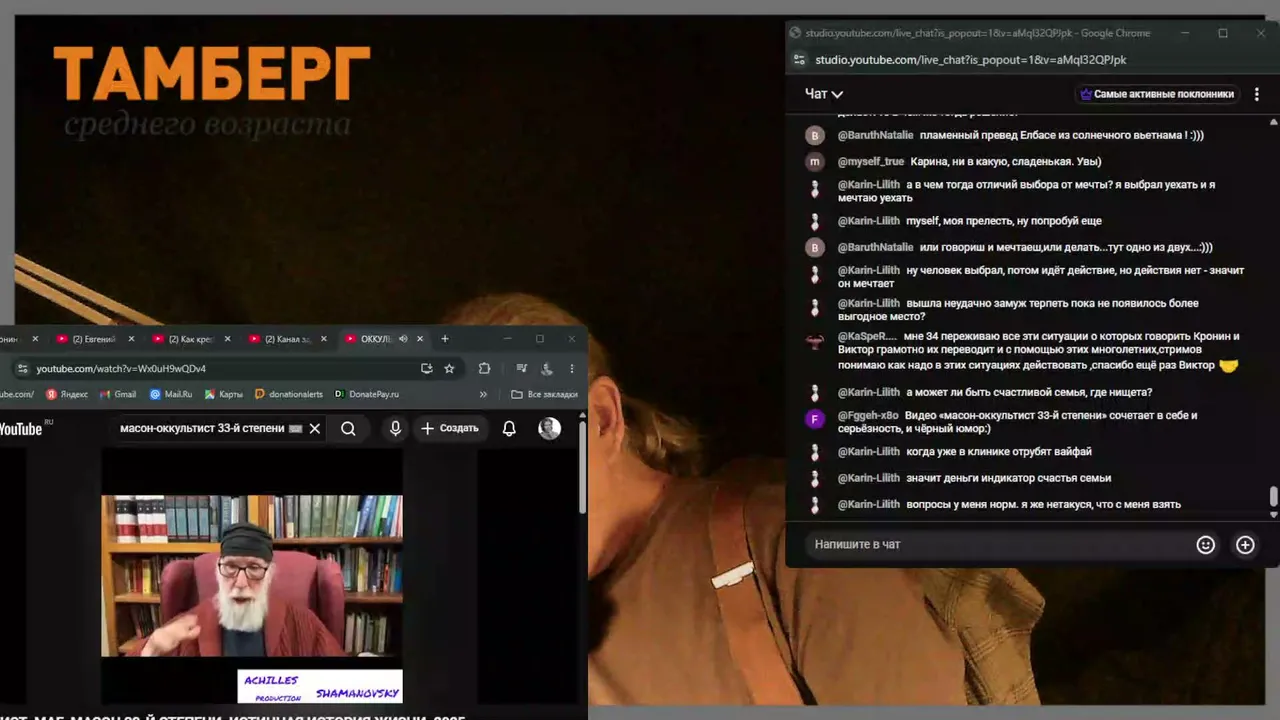1280x720 pixels.
Task: Start YouTube voice search with microphone
Action: [395, 428]
